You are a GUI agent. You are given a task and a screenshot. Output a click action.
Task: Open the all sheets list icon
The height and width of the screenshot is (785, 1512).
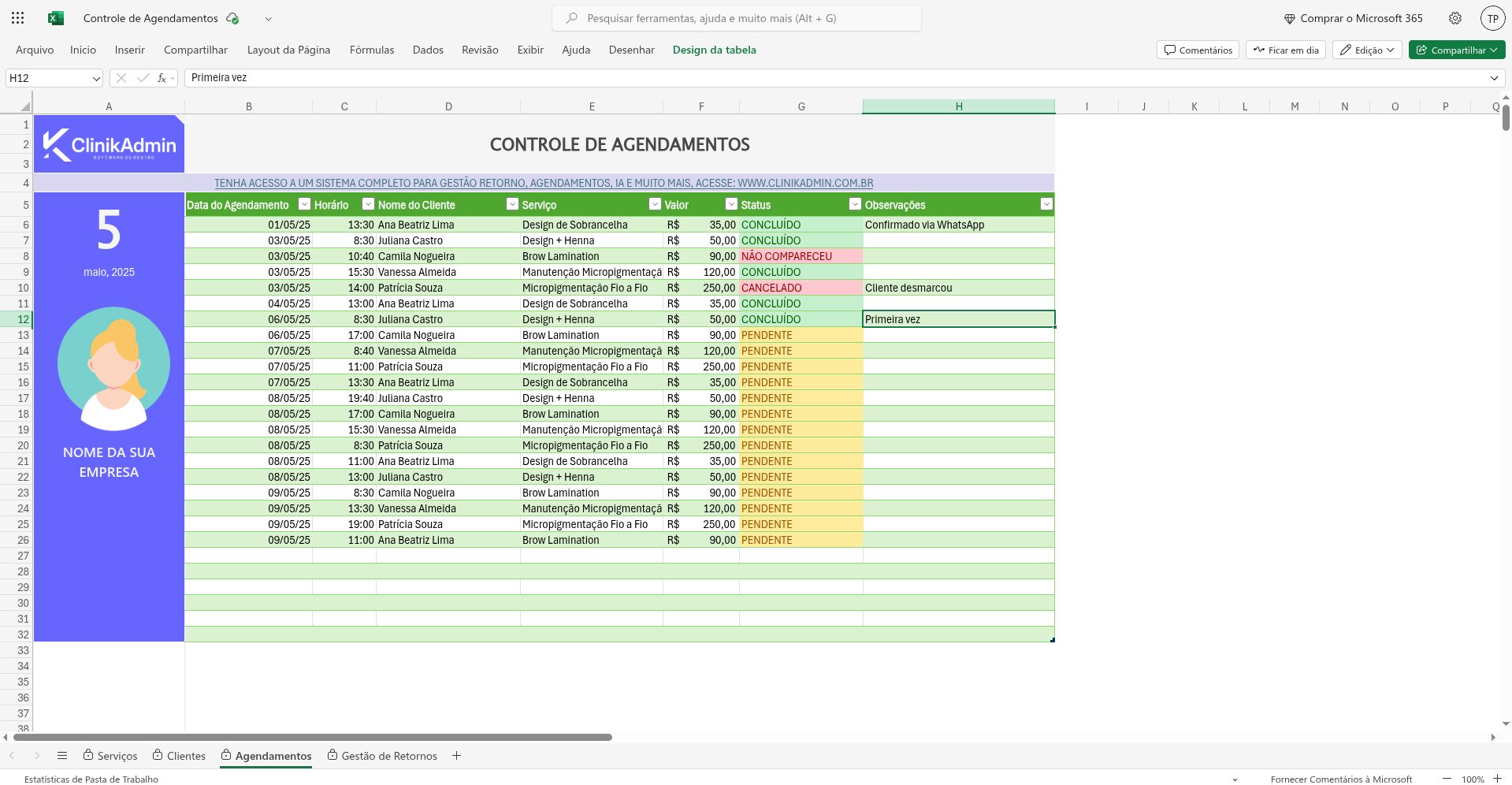click(x=62, y=755)
